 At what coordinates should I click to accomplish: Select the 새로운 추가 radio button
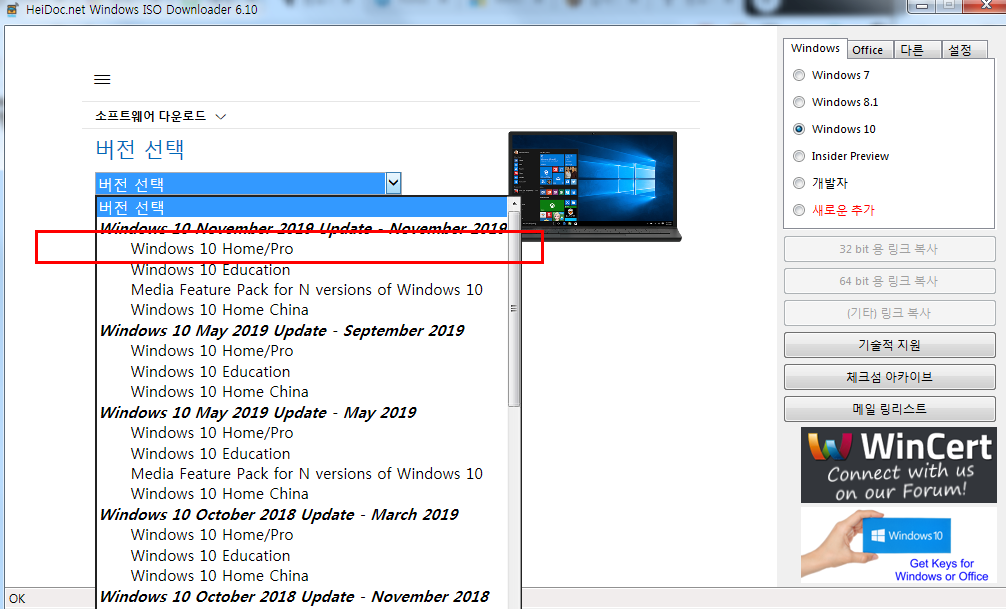click(799, 210)
